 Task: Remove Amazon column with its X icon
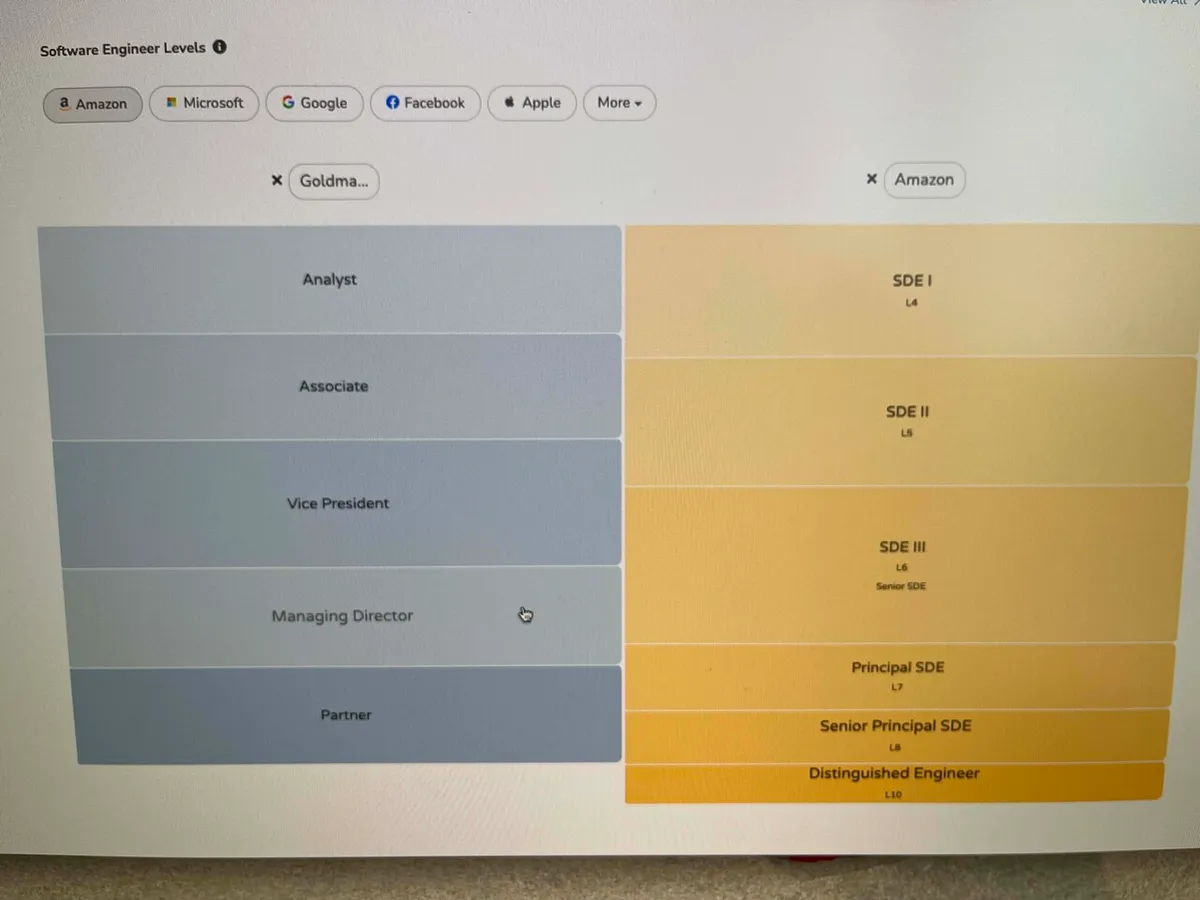[x=871, y=179]
